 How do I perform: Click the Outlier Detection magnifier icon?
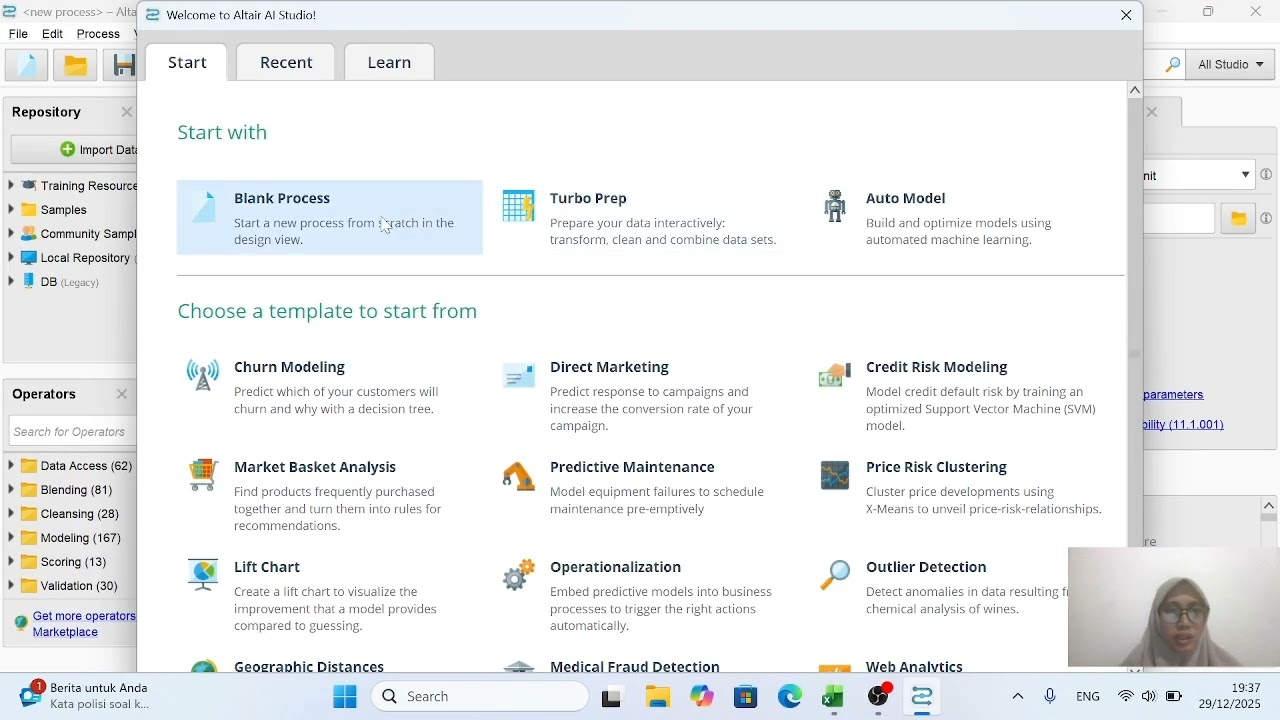tap(834, 575)
